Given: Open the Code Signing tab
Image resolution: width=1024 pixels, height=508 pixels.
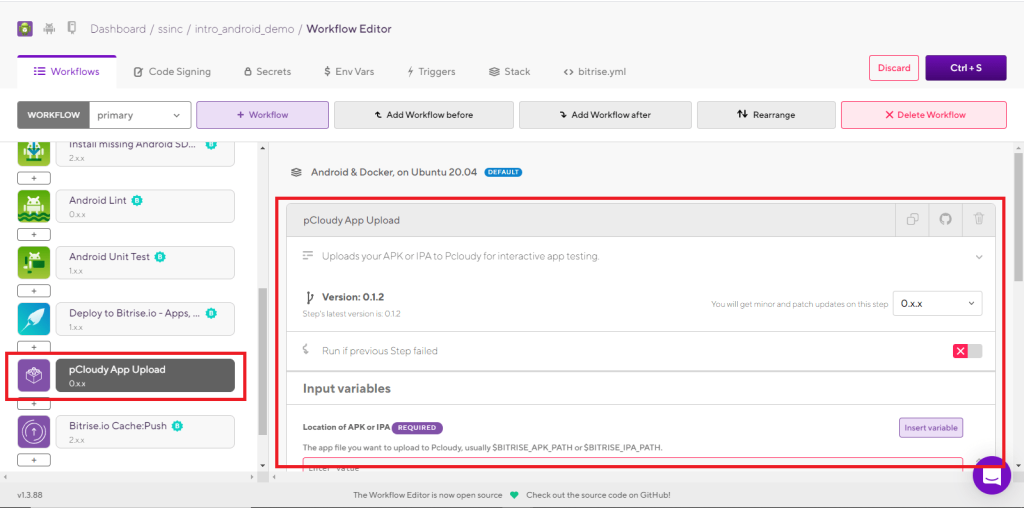Looking at the screenshot, I should (172, 72).
